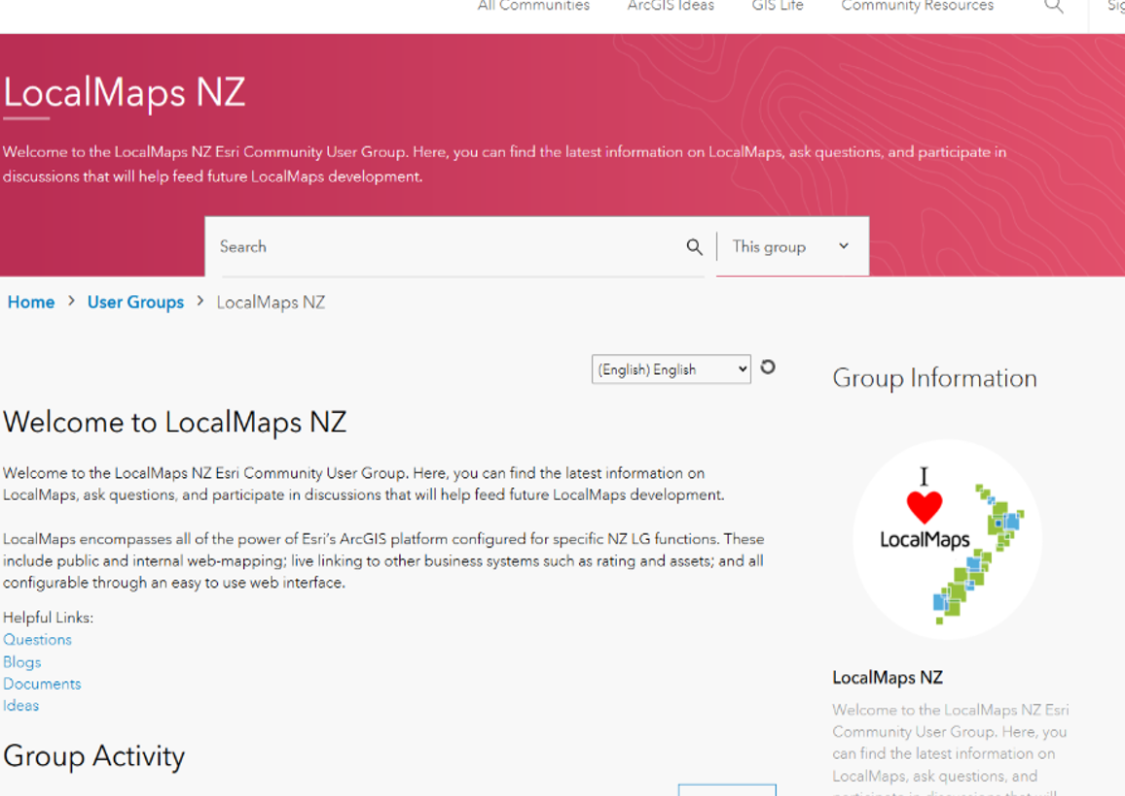Open the Blogs helpful link
This screenshot has width=1125, height=796.
click(22, 662)
